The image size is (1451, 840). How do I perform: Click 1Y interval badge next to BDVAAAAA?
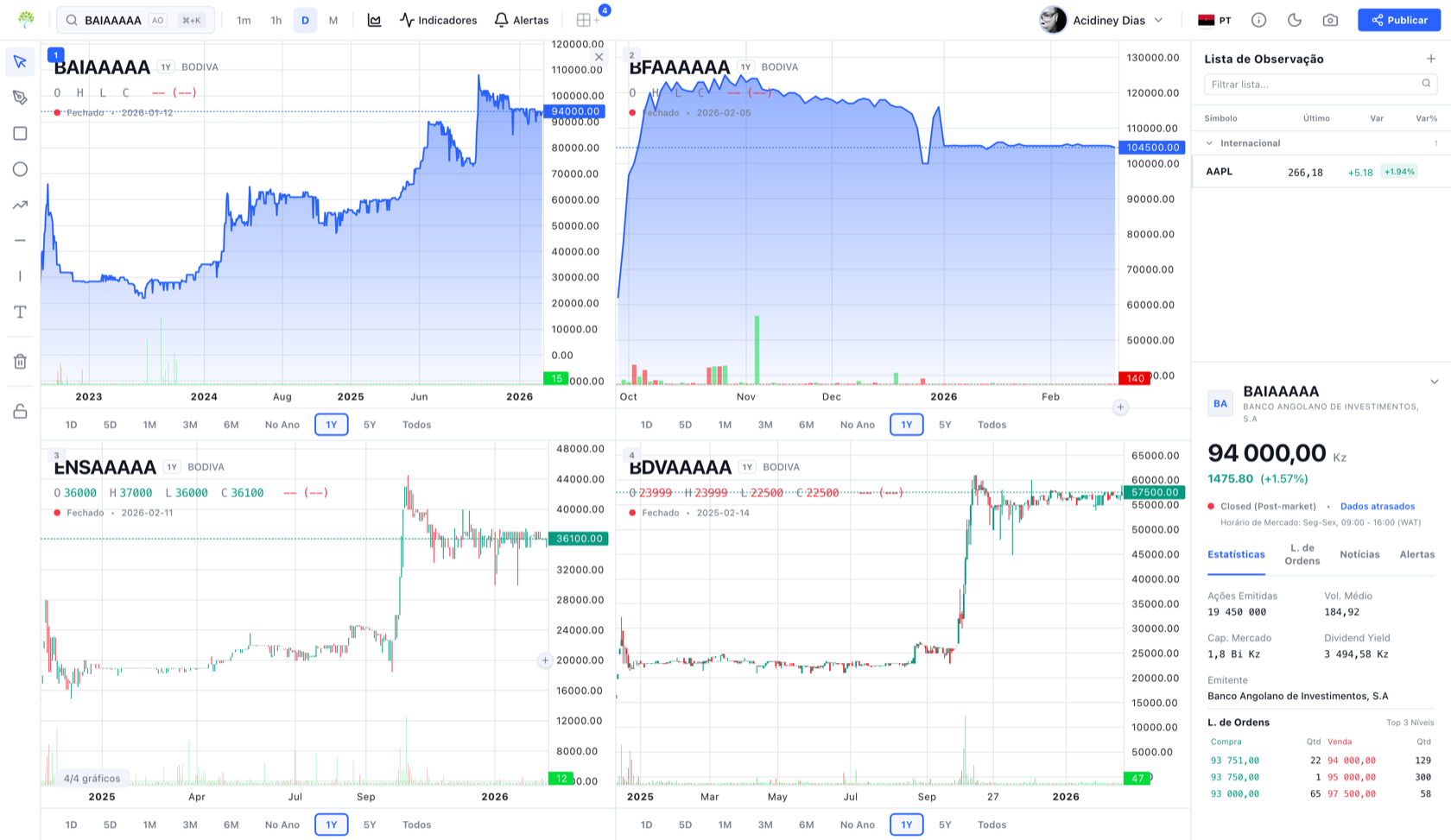pyautogui.click(x=747, y=467)
